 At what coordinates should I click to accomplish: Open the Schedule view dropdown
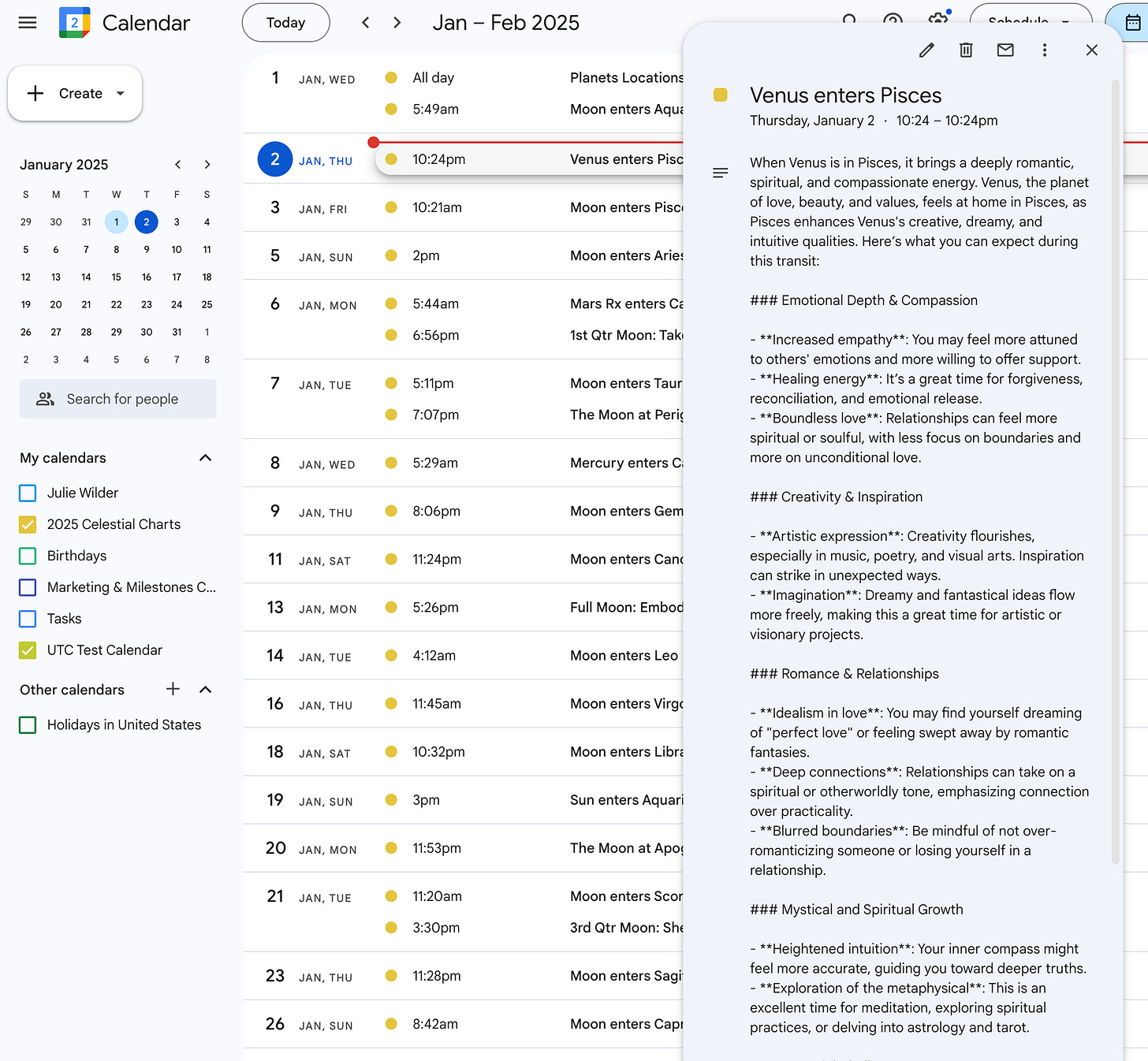tap(1031, 21)
